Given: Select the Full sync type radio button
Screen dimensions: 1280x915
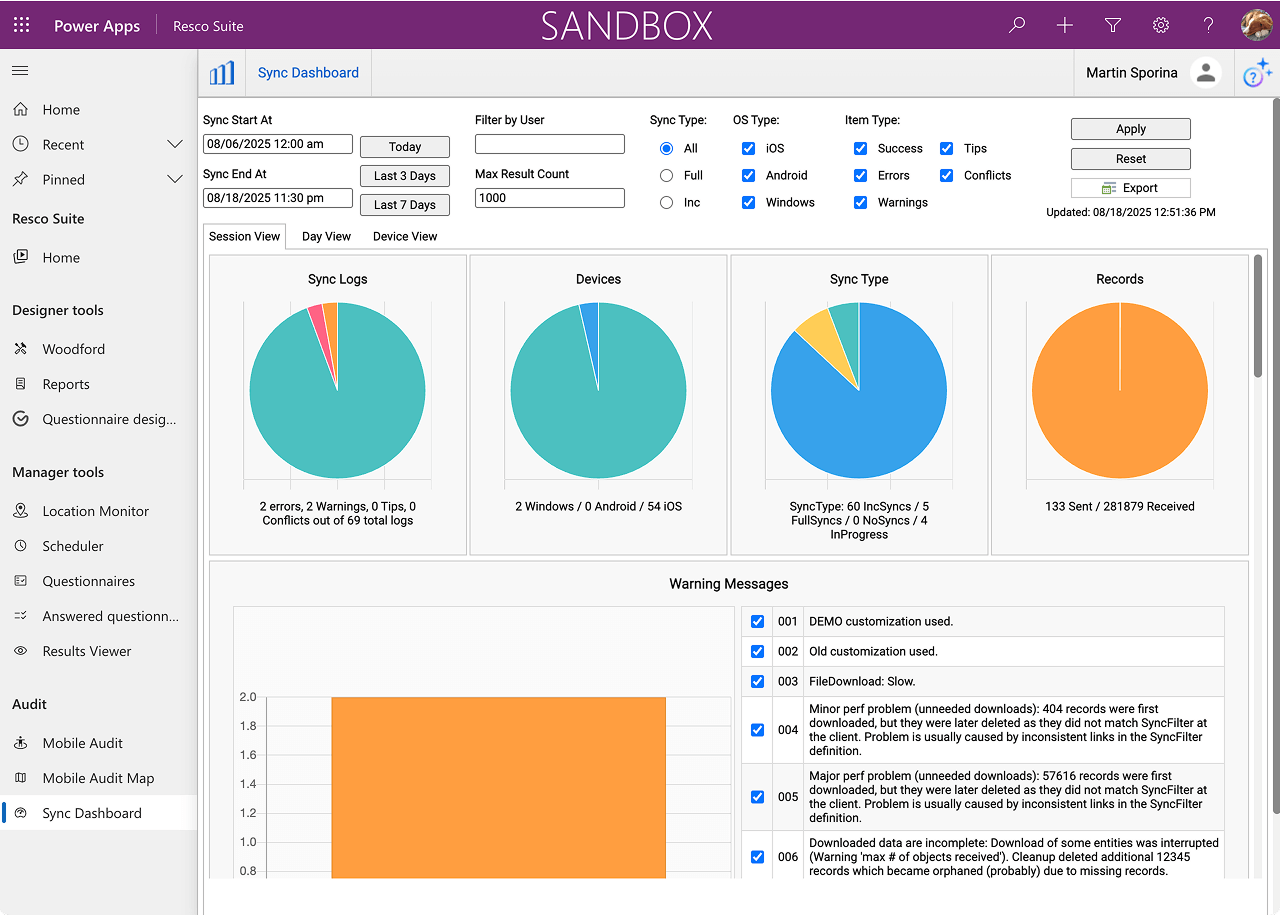Looking at the screenshot, I should (x=667, y=176).
